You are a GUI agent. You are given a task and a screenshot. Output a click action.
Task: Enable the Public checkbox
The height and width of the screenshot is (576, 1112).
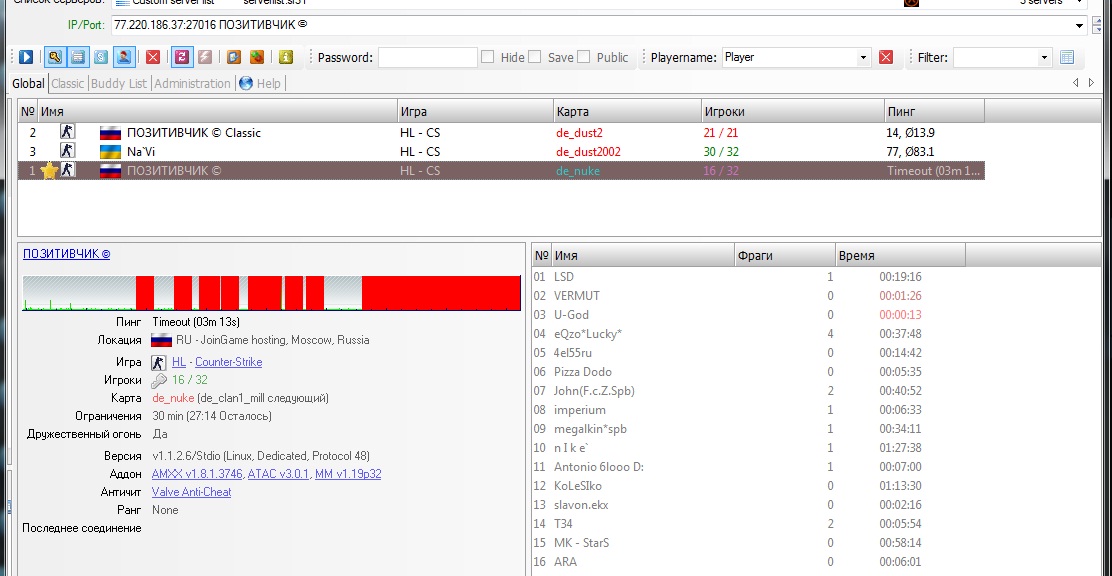(x=584, y=57)
